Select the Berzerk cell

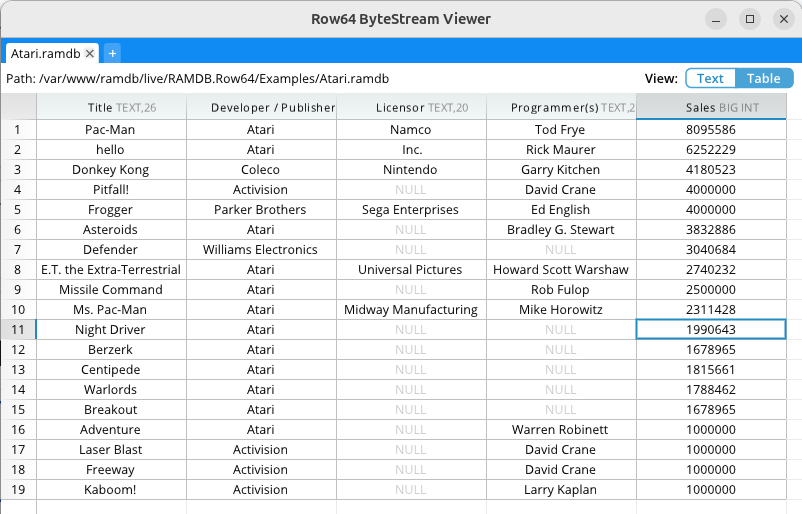[x=112, y=349]
